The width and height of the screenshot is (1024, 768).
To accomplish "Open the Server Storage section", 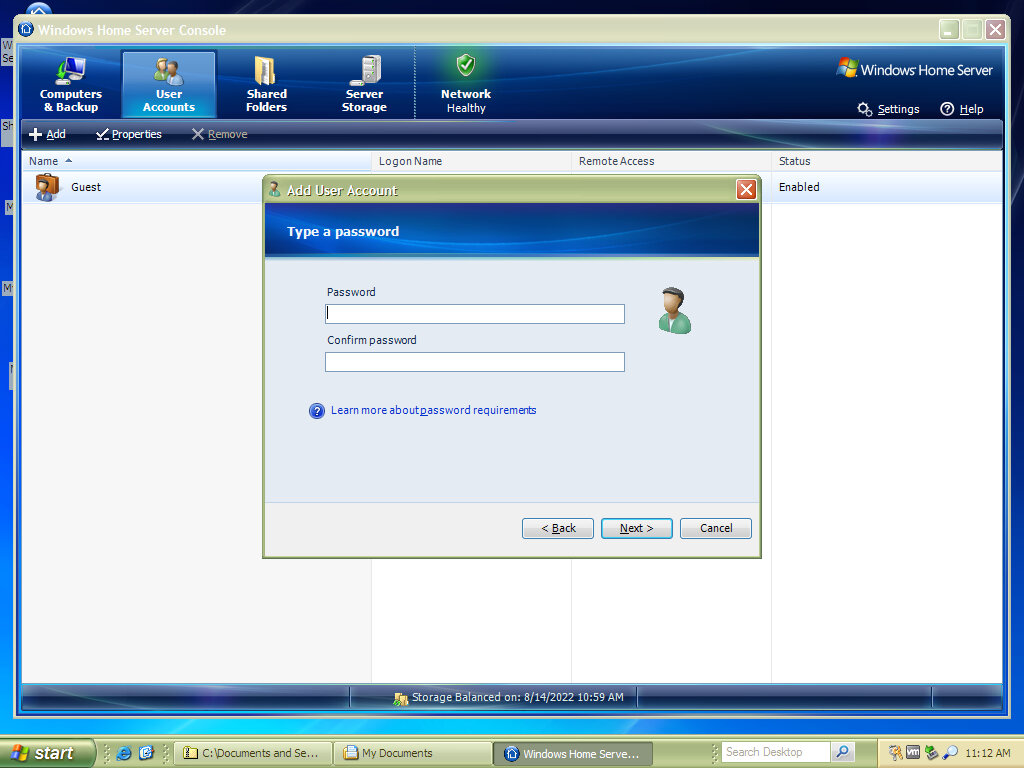I will pyautogui.click(x=364, y=84).
